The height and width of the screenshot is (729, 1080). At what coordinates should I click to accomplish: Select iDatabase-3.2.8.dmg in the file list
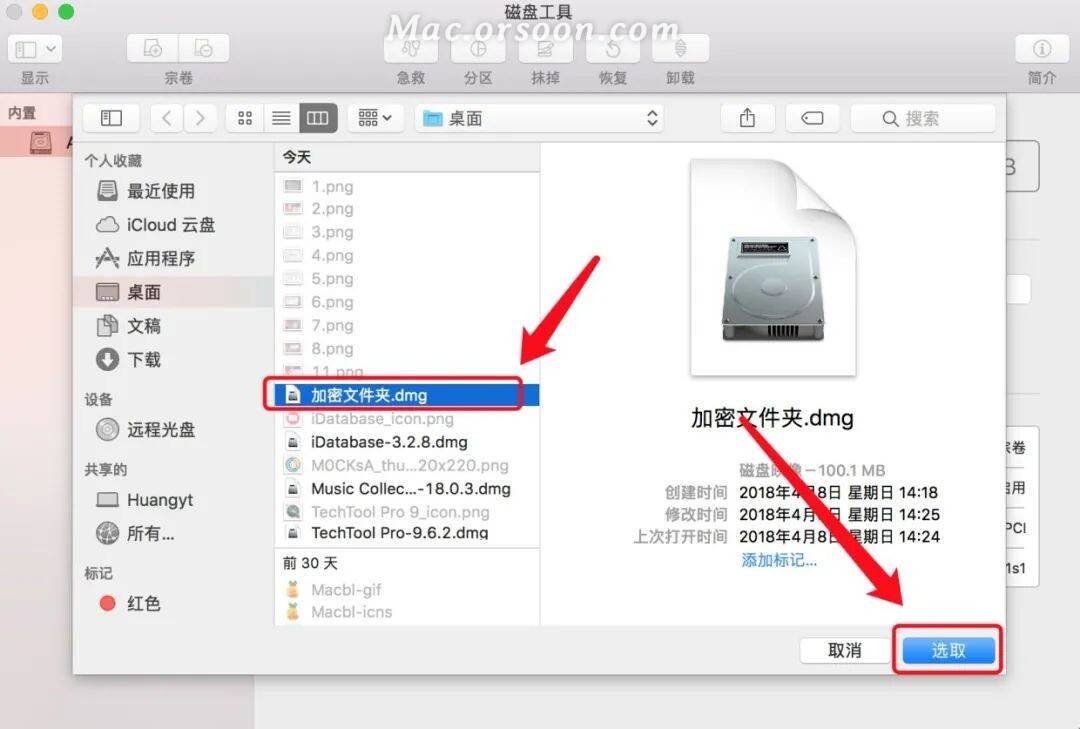(x=388, y=441)
